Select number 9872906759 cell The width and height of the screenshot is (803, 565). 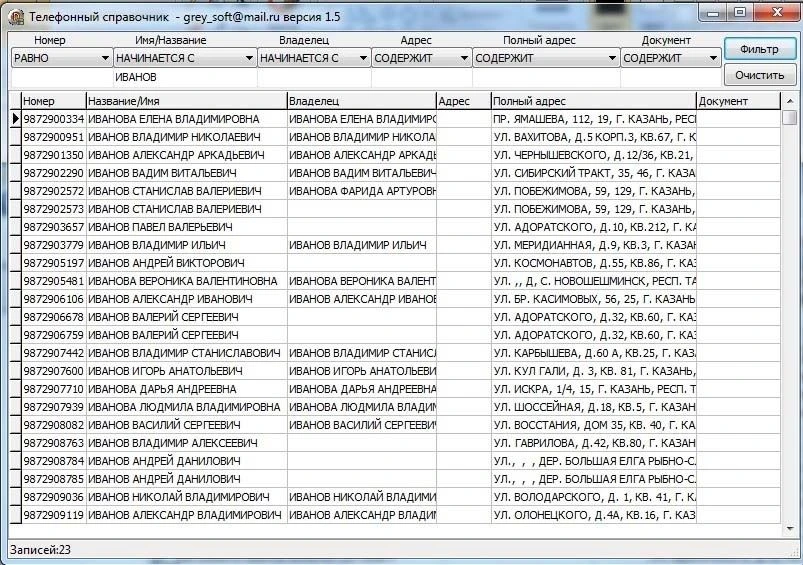(x=54, y=335)
